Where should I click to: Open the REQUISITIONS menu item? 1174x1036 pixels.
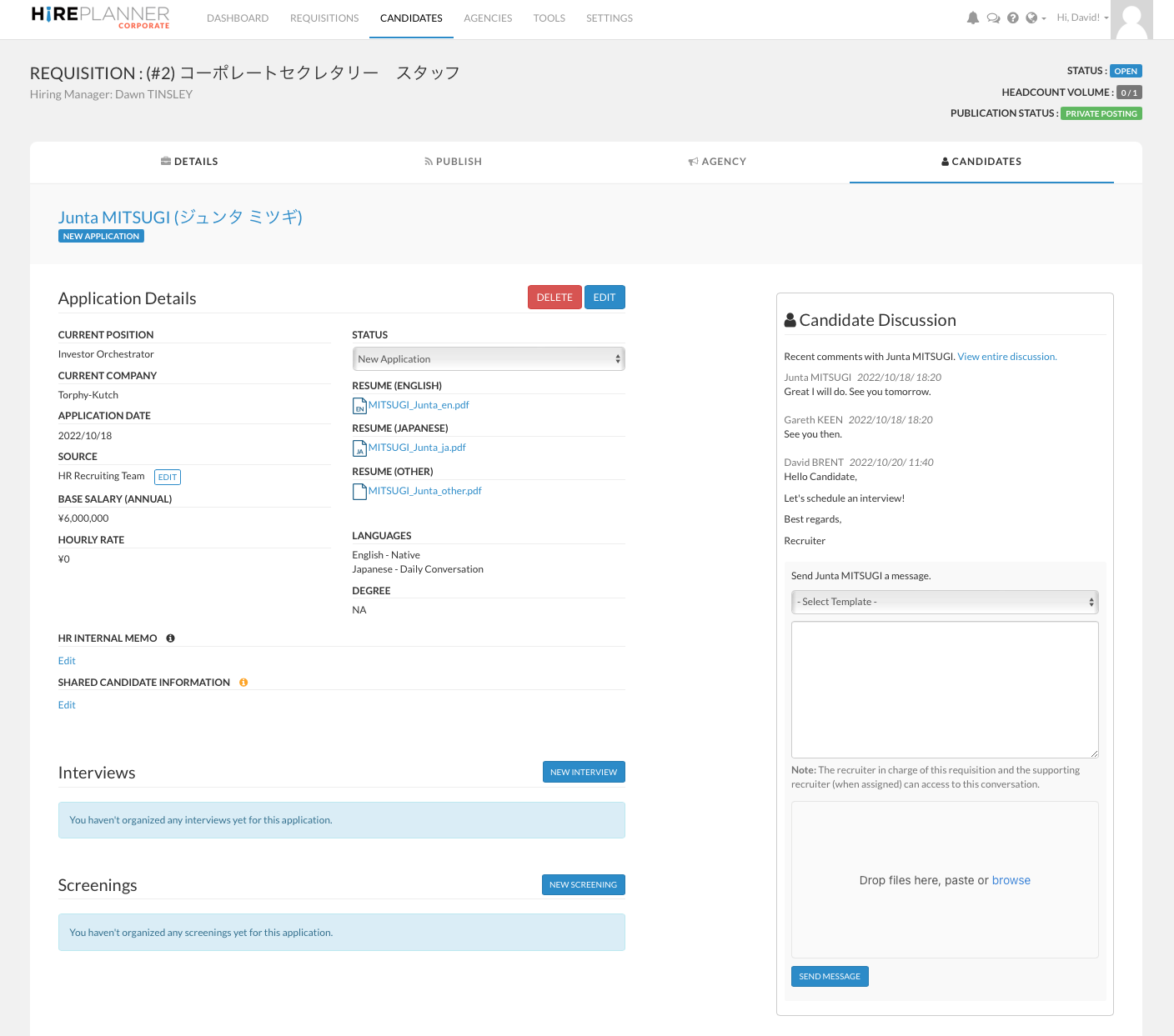[324, 18]
